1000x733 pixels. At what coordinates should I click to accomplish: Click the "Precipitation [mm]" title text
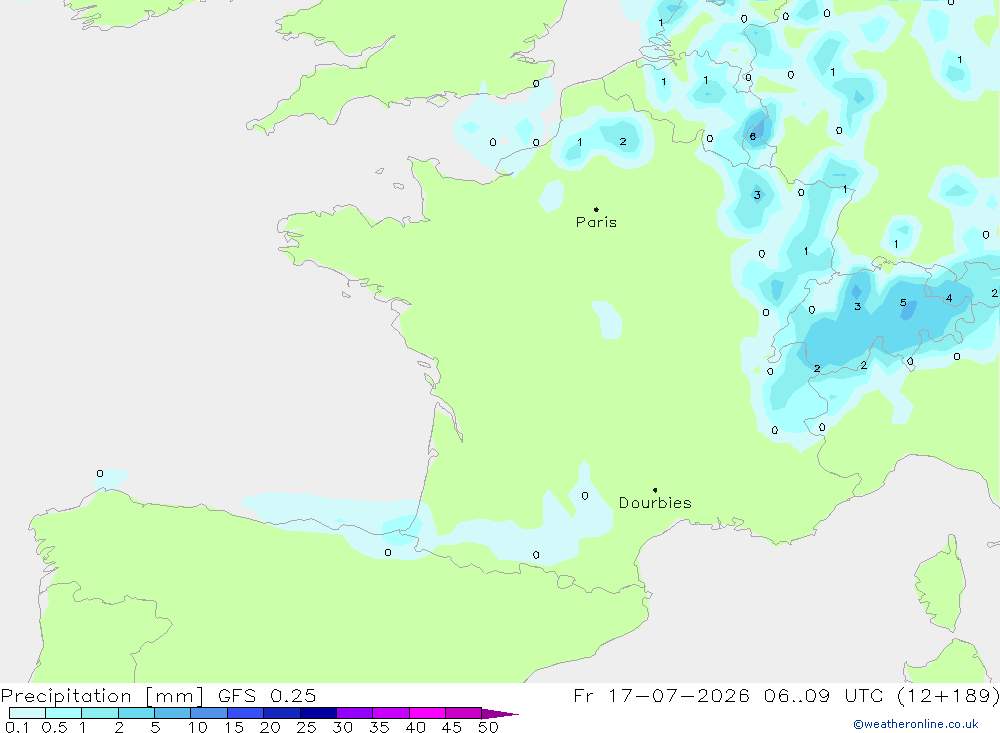103,695
